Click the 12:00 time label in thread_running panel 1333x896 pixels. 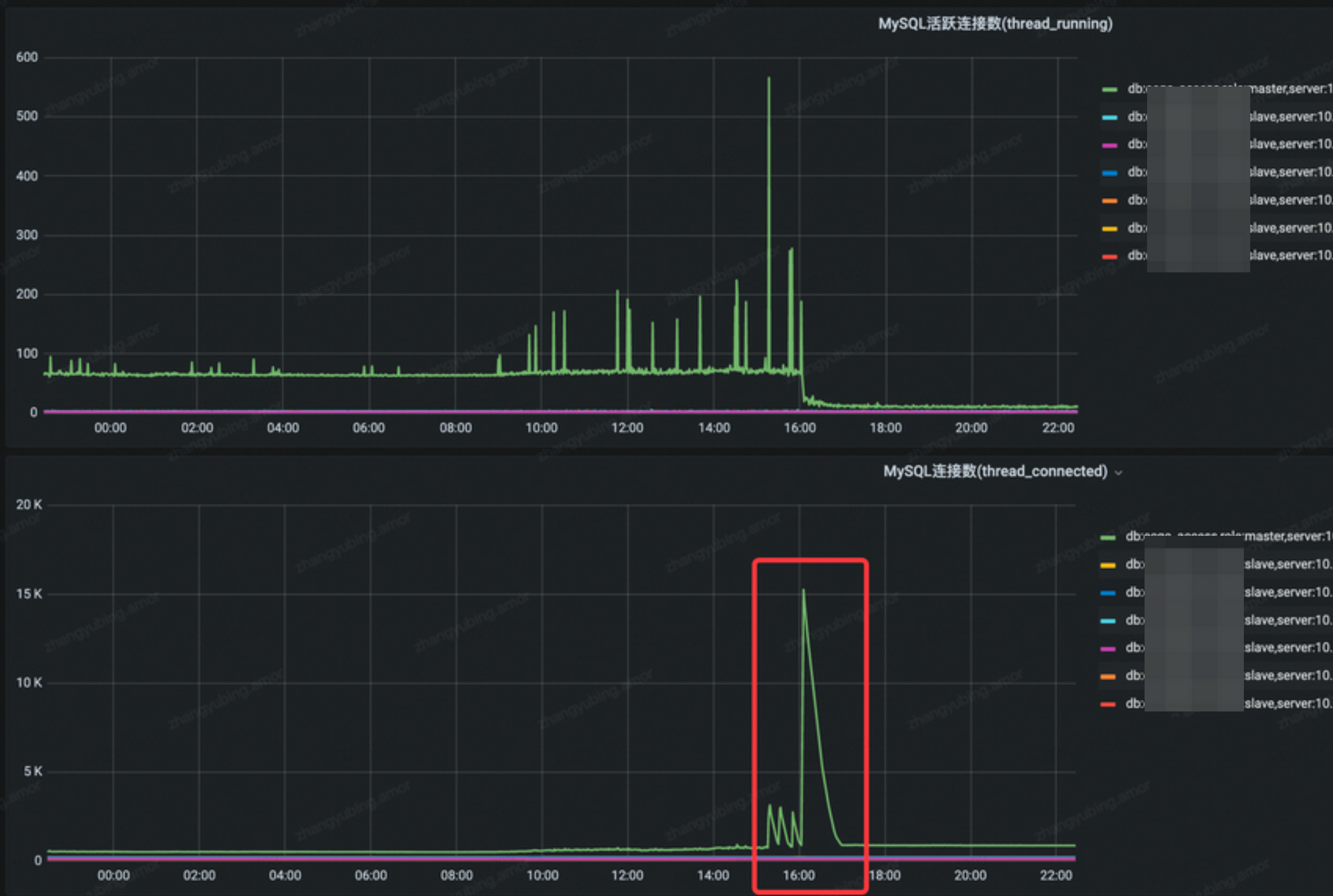[x=627, y=428]
